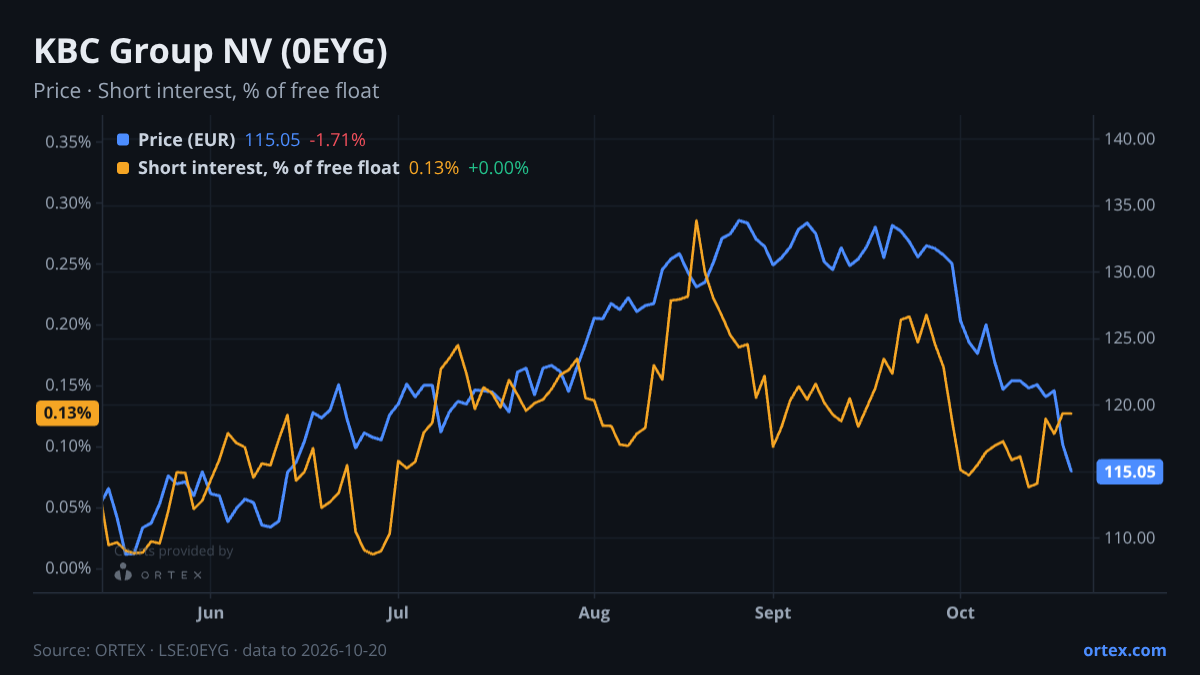The height and width of the screenshot is (675, 1200).
Task: Click the 110.00 right axis label
Action: 1130,538
